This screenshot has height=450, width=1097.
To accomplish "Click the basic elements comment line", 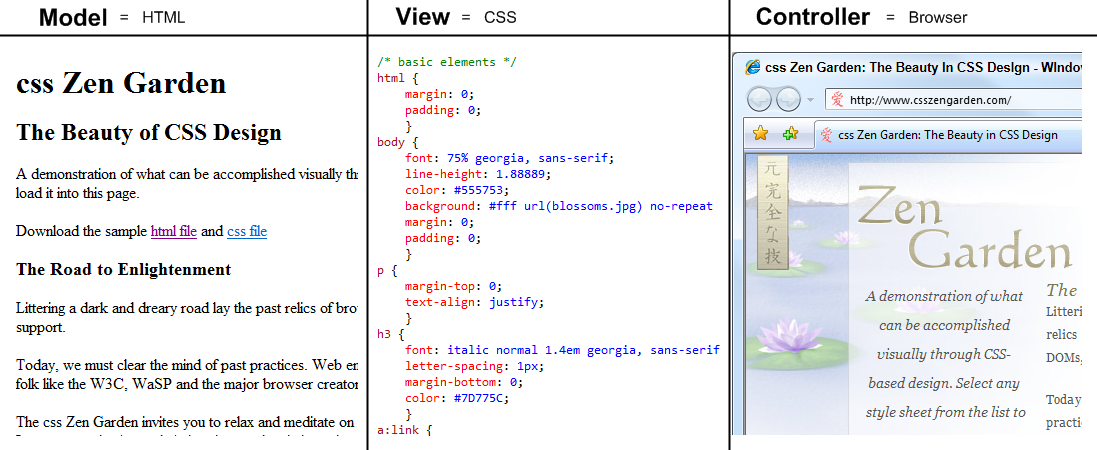I will pyautogui.click(x=447, y=62).
